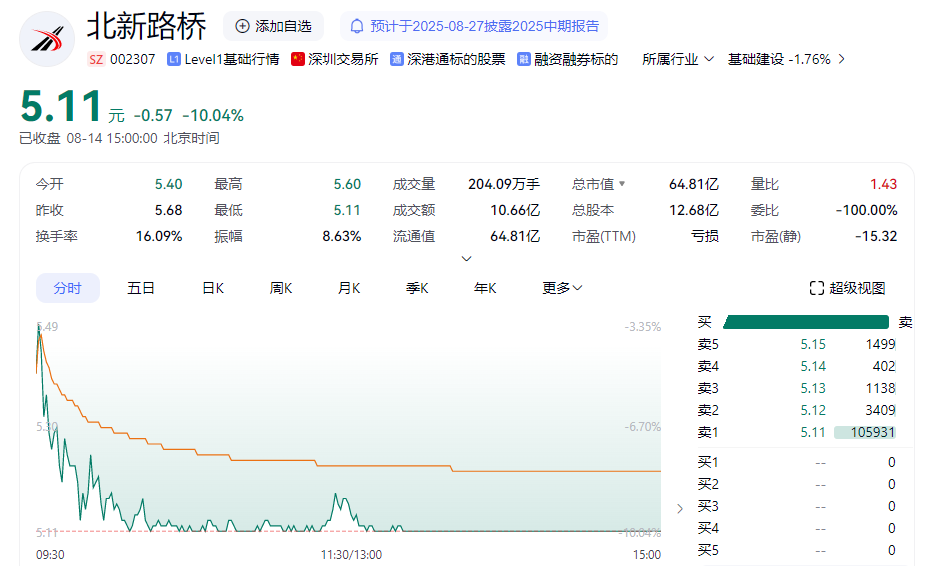Click the 市盈(TTM) value 亏损
The width and height of the screenshot is (930, 566).
pos(705,236)
